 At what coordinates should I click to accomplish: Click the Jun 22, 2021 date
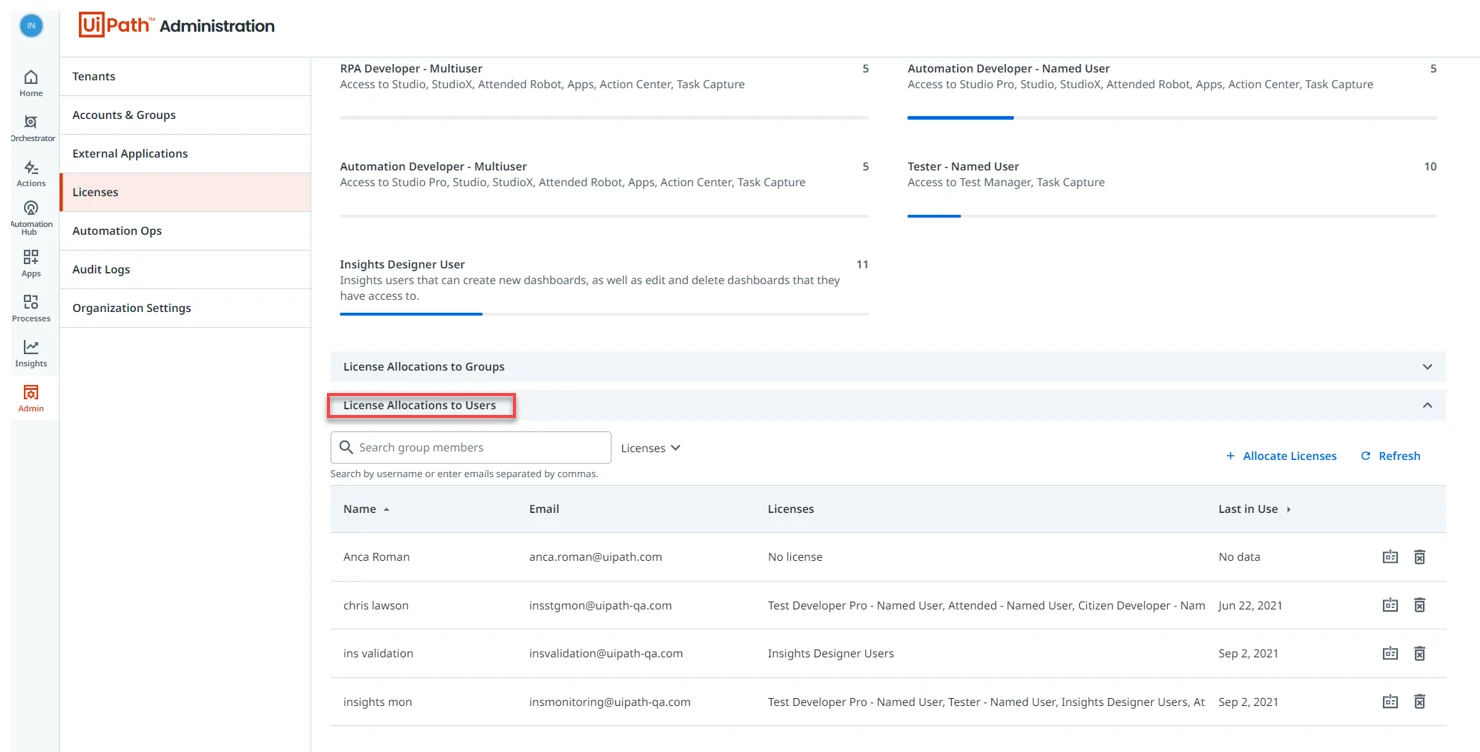(1250, 605)
